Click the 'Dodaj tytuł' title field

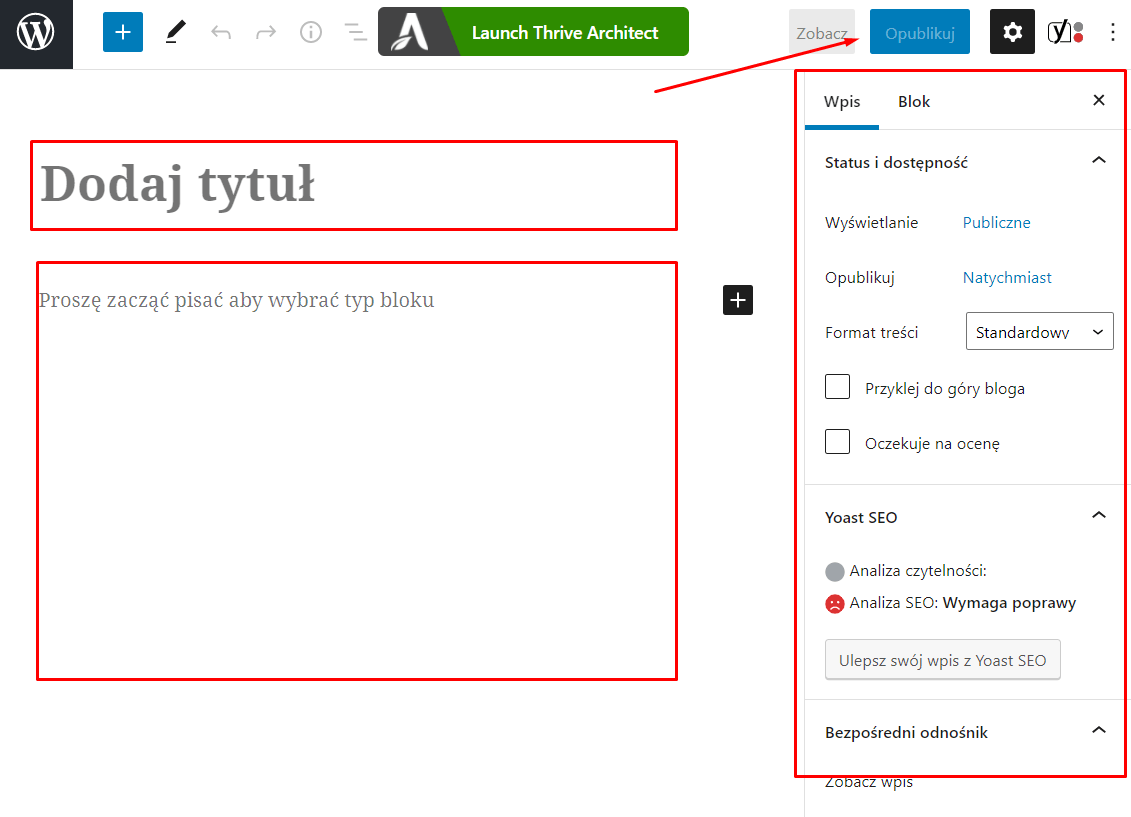coord(354,185)
